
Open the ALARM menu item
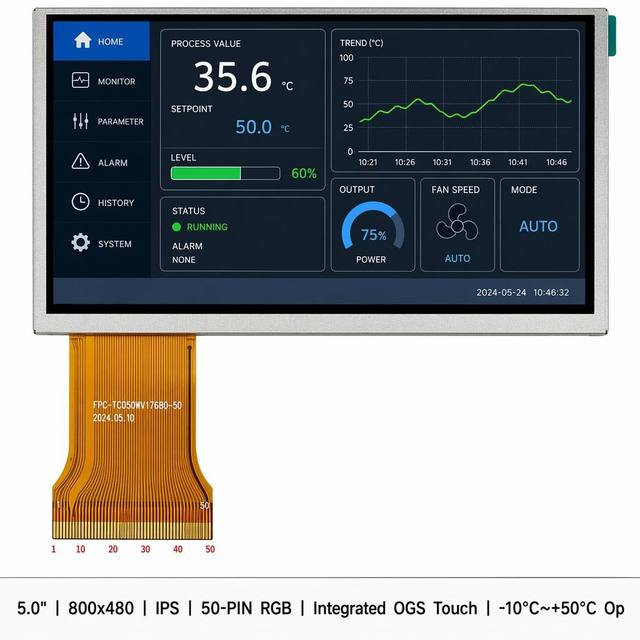(x=101, y=162)
